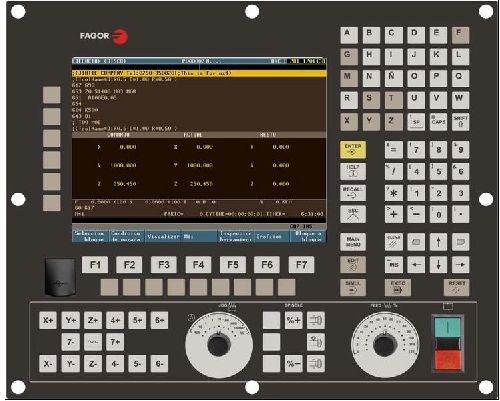The width and height of the screenshot is (500, 401).
Task: Click the red cycle stop button
Action: [448, 359]
